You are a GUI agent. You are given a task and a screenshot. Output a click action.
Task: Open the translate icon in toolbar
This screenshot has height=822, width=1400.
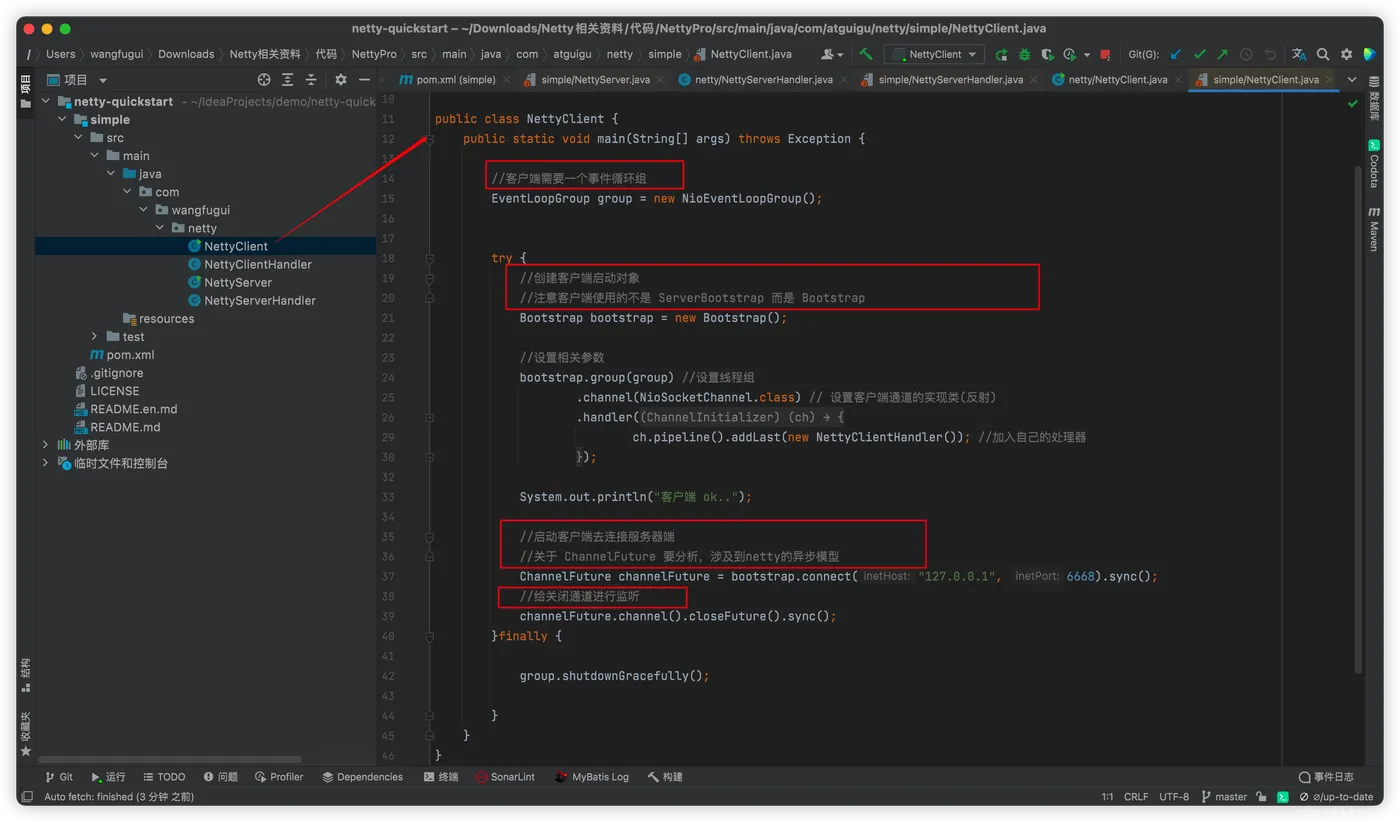(1299, 54)
